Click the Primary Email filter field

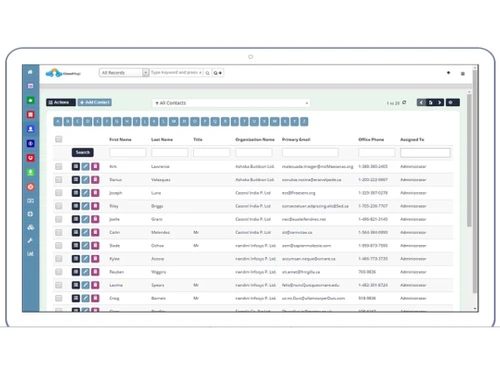[310, 153]
